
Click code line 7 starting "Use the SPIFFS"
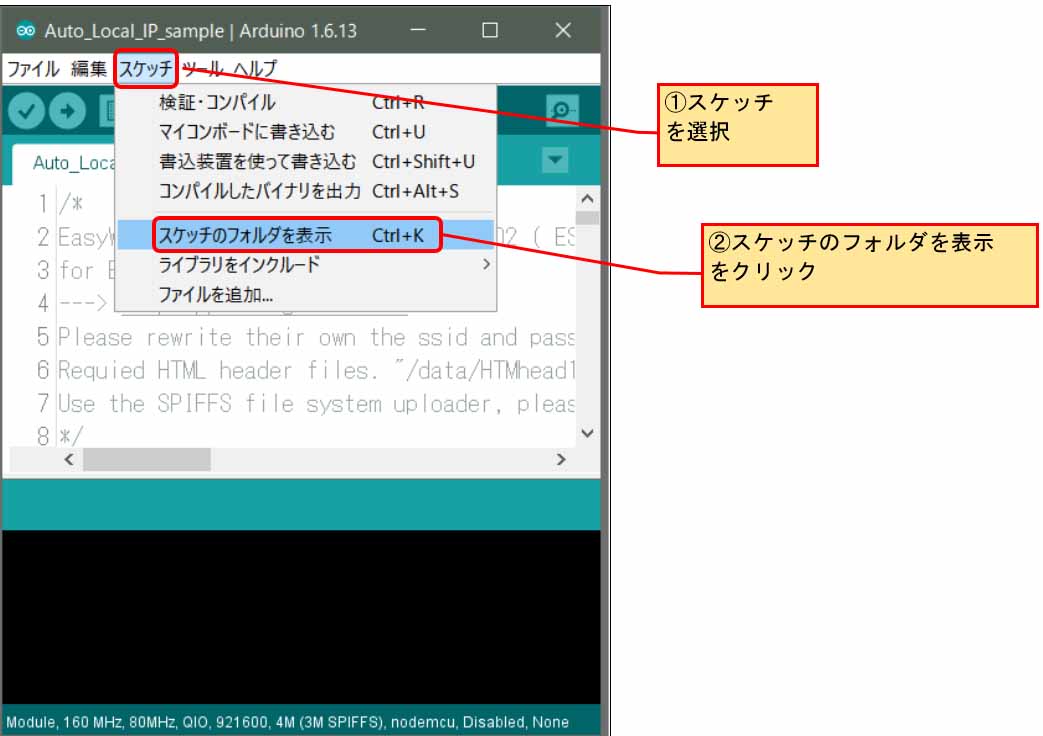tap(316, 403)
